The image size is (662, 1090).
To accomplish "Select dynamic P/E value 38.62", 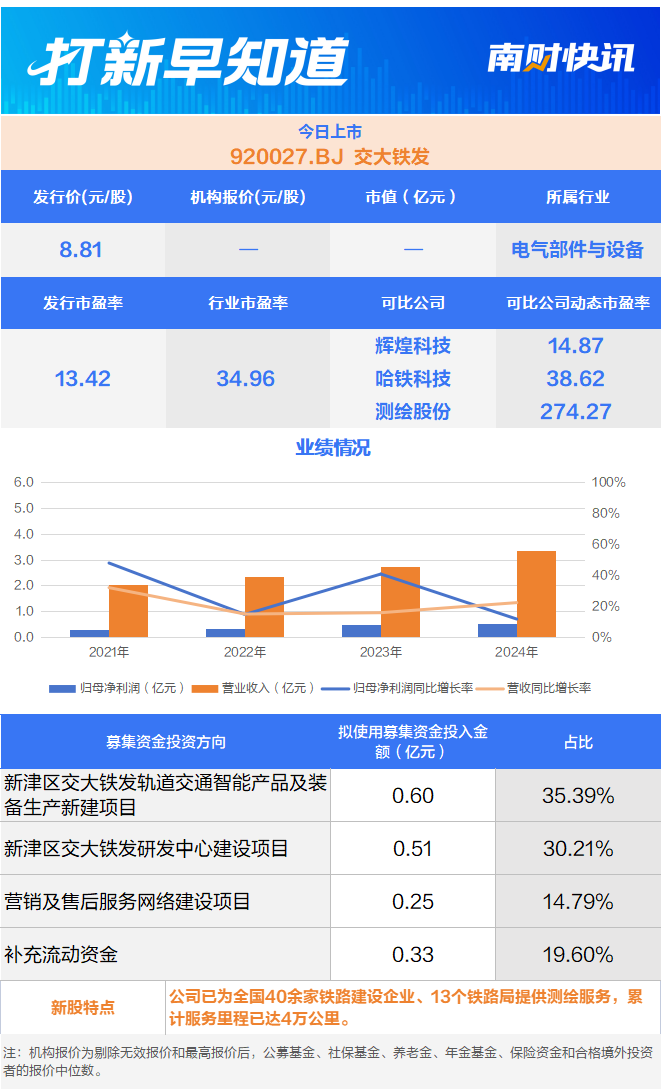I will click(576, 379).
